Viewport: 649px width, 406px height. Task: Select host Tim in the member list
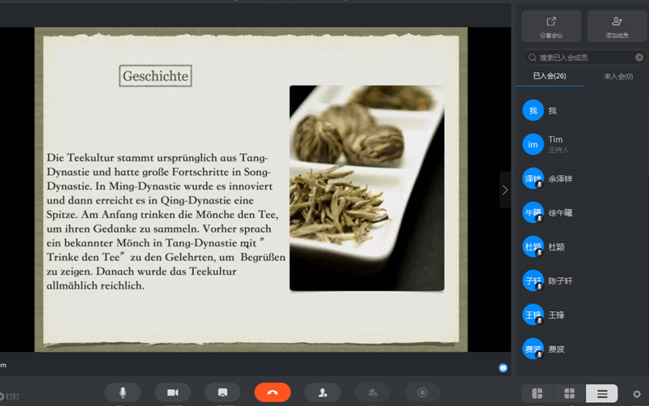[x=556, y=144]
